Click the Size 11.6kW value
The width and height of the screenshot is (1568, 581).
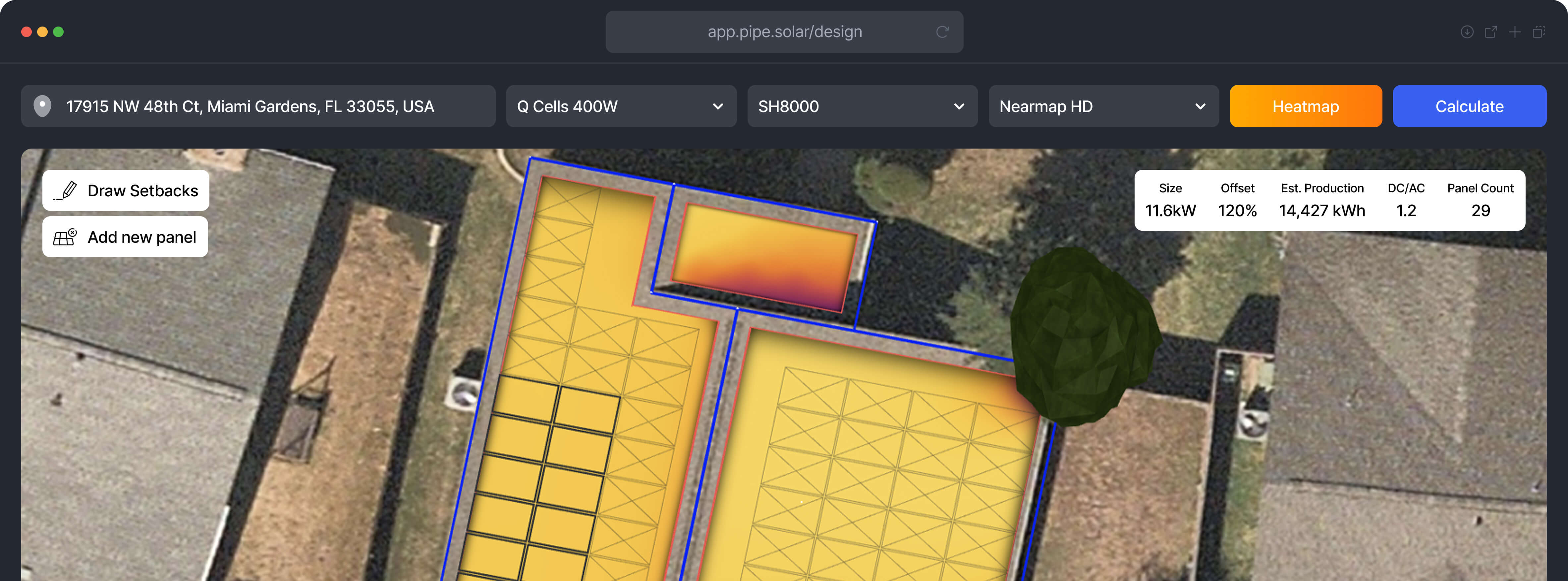pyautogui.click(x=1170, y=211)
